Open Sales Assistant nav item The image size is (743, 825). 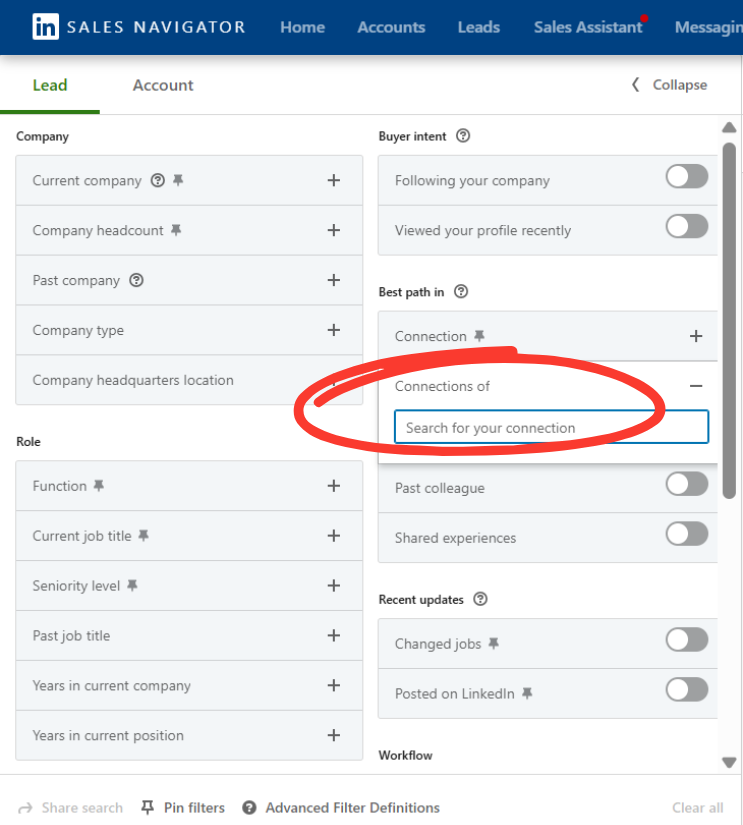pyautogui.click(x=588, y=27)
